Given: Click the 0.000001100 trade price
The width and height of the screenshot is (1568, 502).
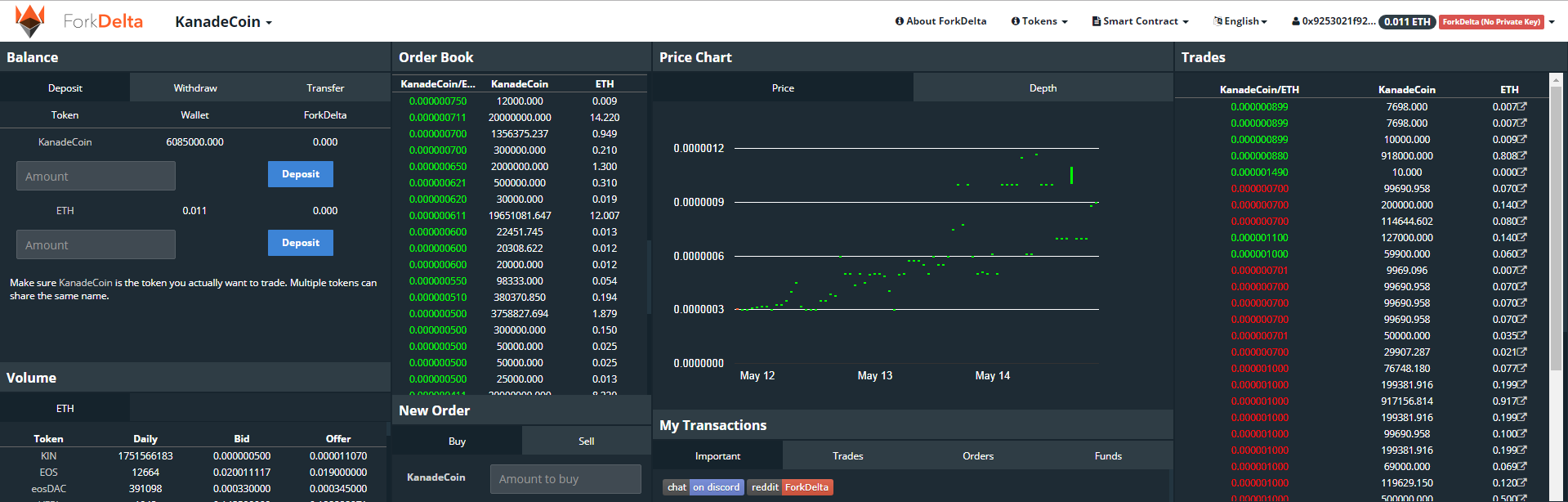Looking at the screenshot, I should [1259, 238].
